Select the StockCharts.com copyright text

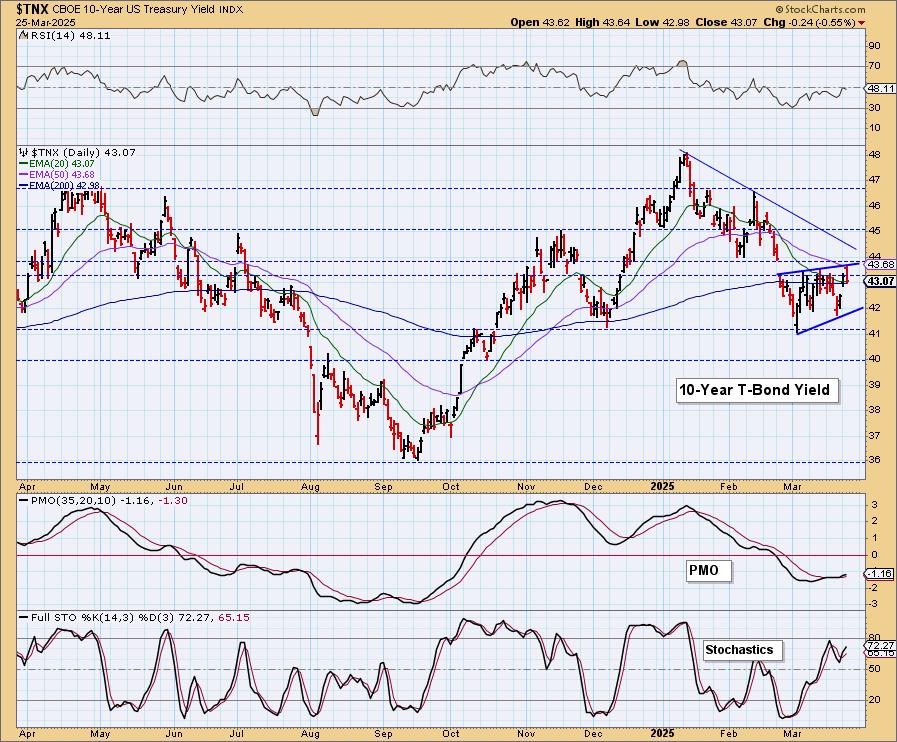820,9
